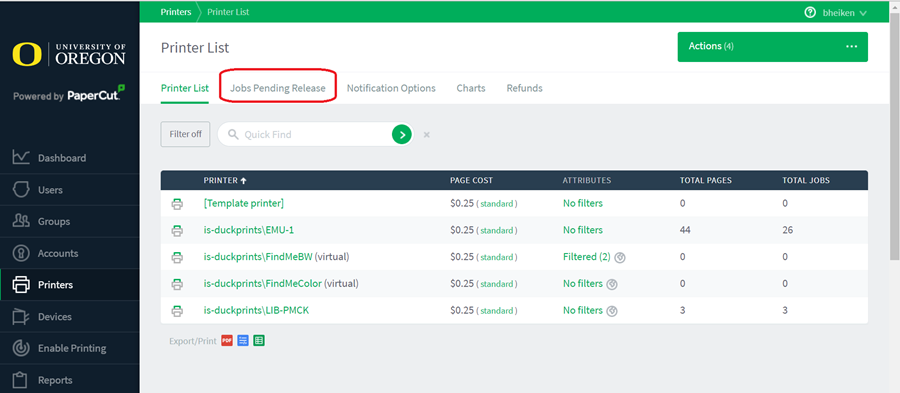Export printer list as PDF
The width and height of the screenshot is (900, 393).
227,341
